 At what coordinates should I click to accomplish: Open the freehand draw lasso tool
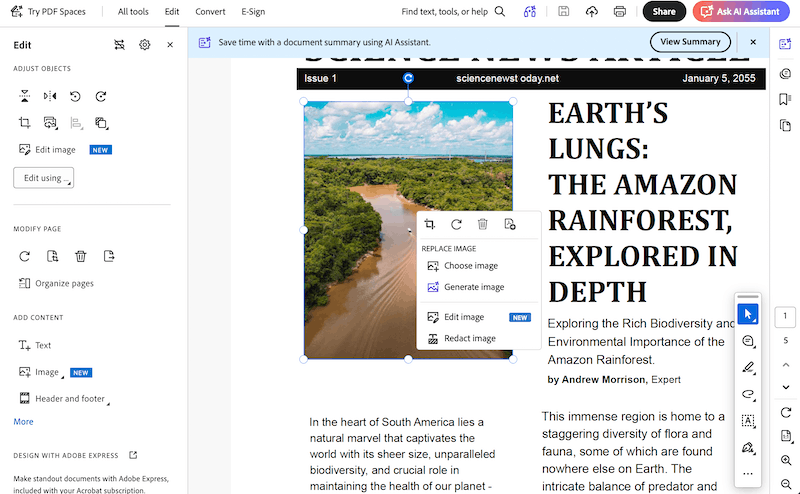[x=748, y=394]
